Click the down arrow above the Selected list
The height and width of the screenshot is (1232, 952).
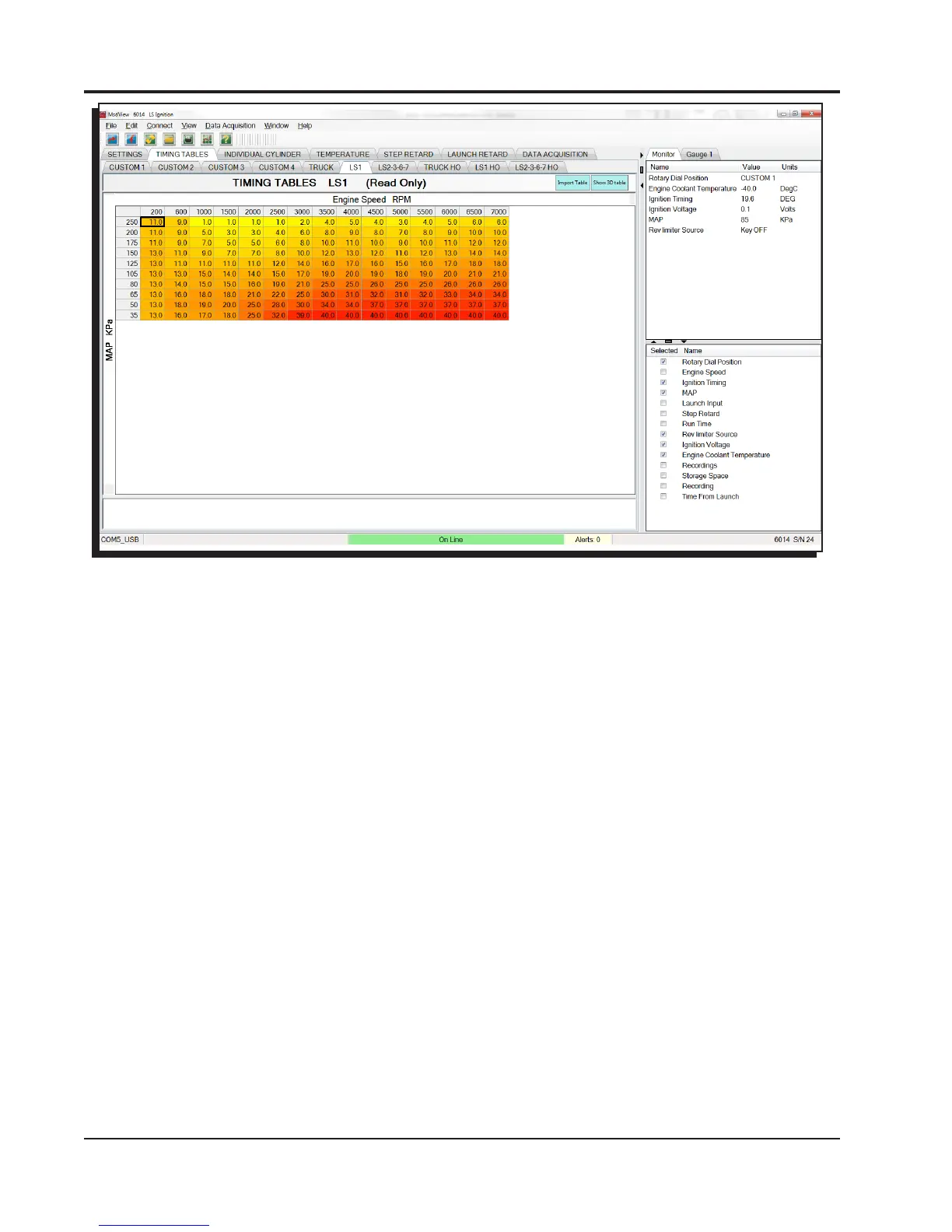(684, 341)
